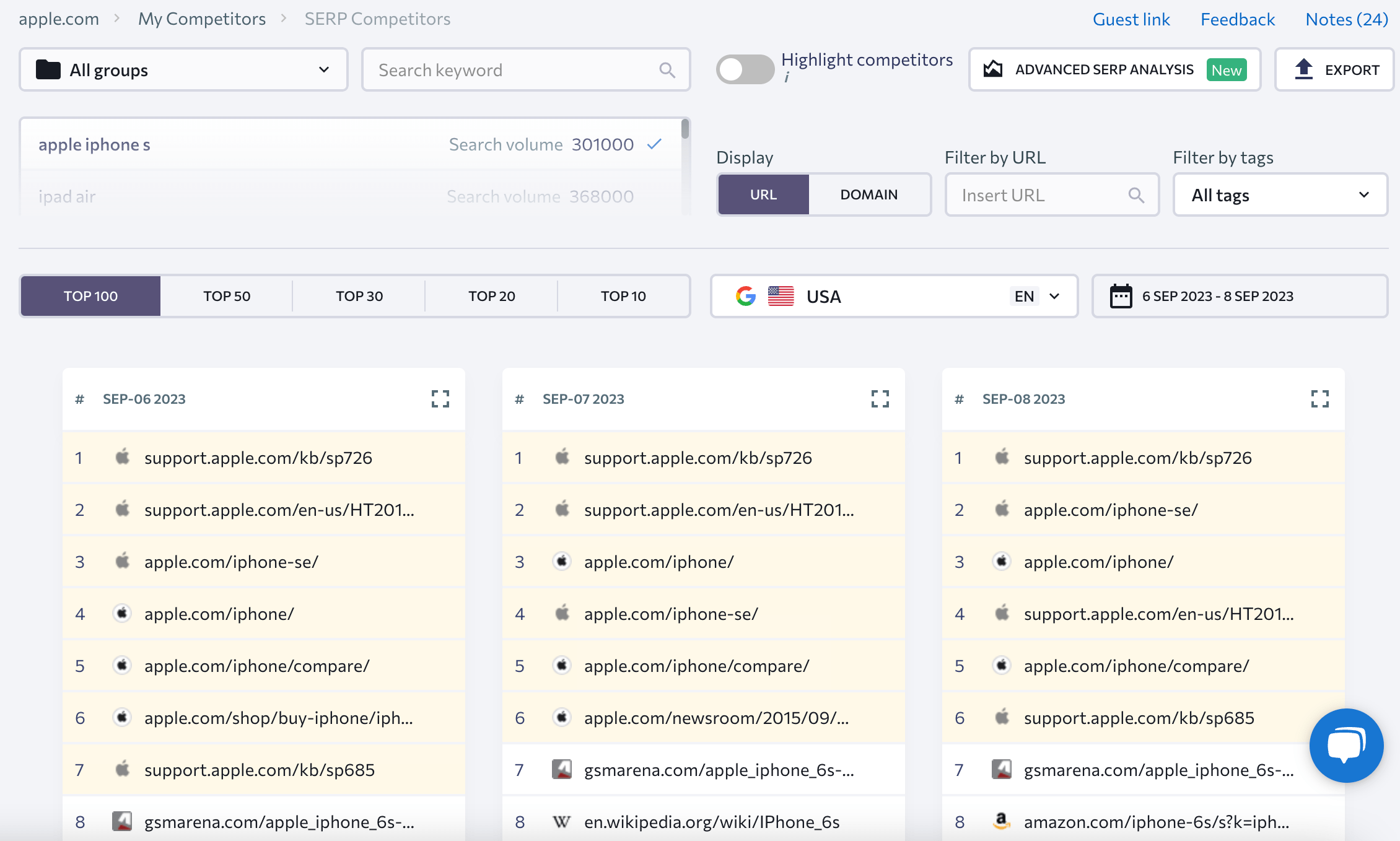1400x841 pixels.
Task: Select the TOP 10 tab
Action: coord(623,295)
